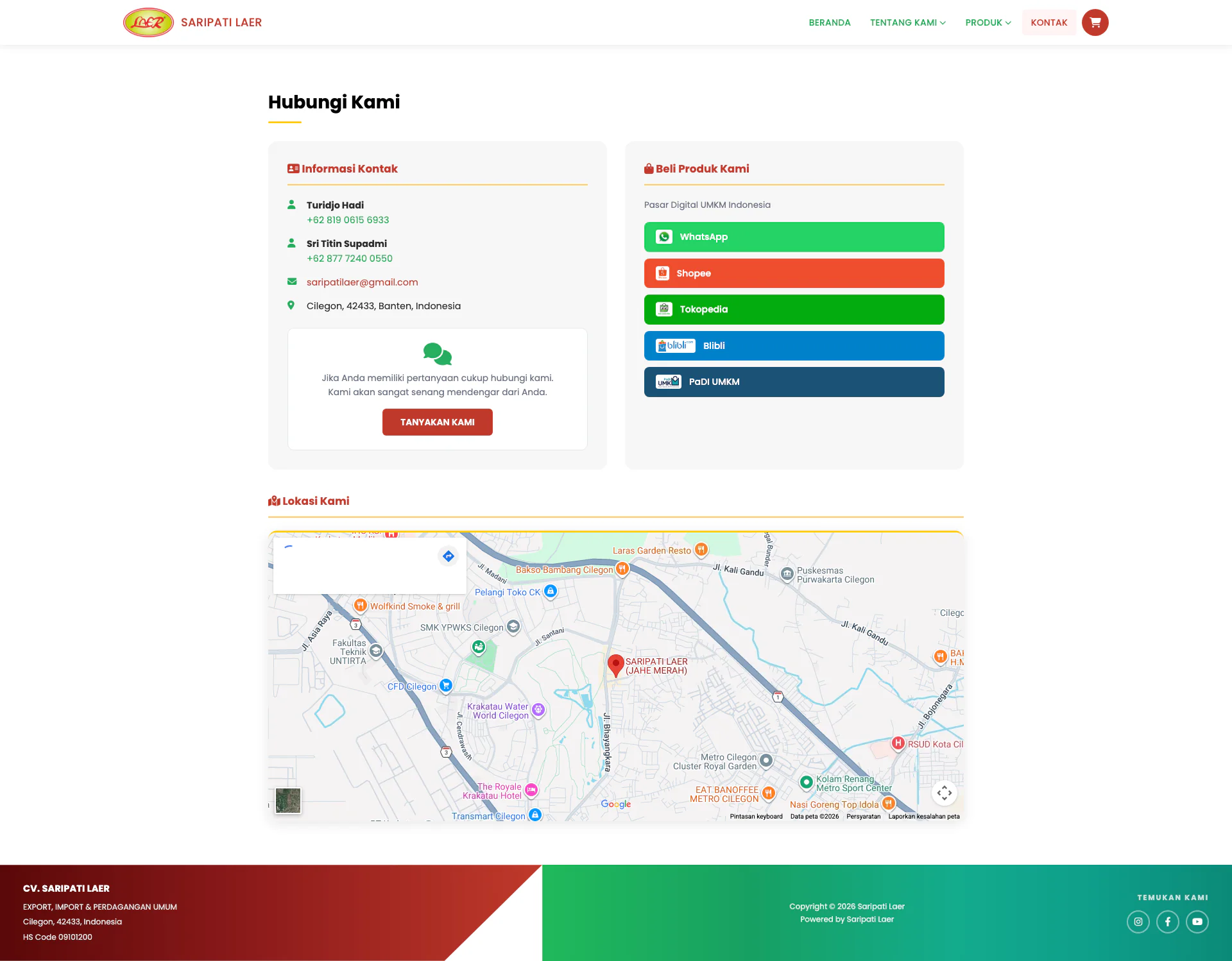The image size is (1232, 961).
Task: Open the WhatsApp purchase button
Action: [794, 237]
